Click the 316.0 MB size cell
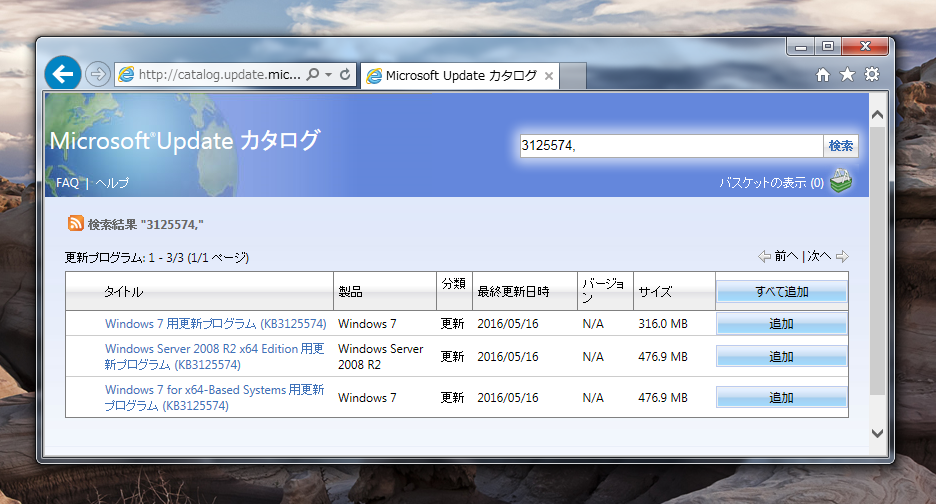 tap(663, 324)
